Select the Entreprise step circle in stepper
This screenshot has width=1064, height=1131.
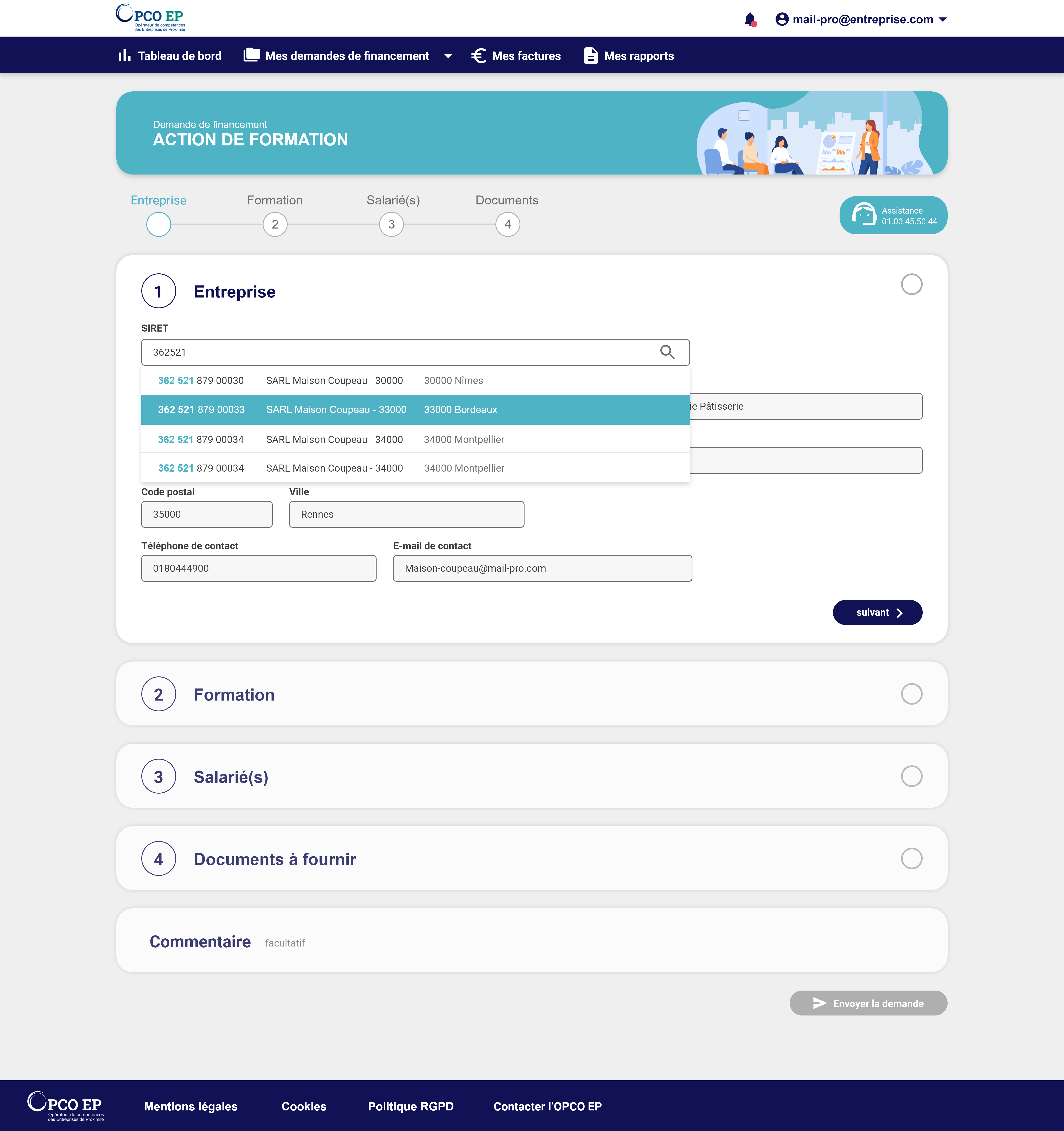pos(159,224)
